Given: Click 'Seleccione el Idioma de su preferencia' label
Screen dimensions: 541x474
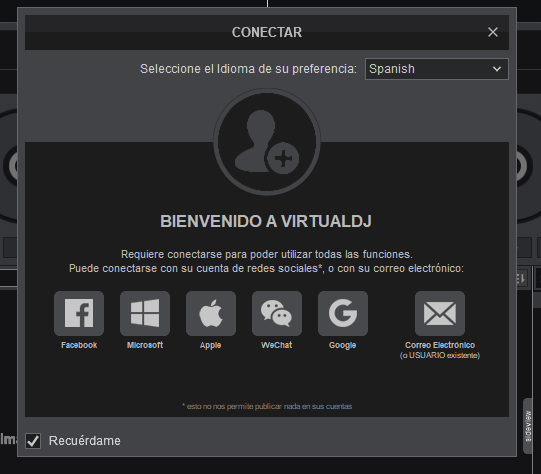Looking at the screenshot, I should (x=248, y=69).
